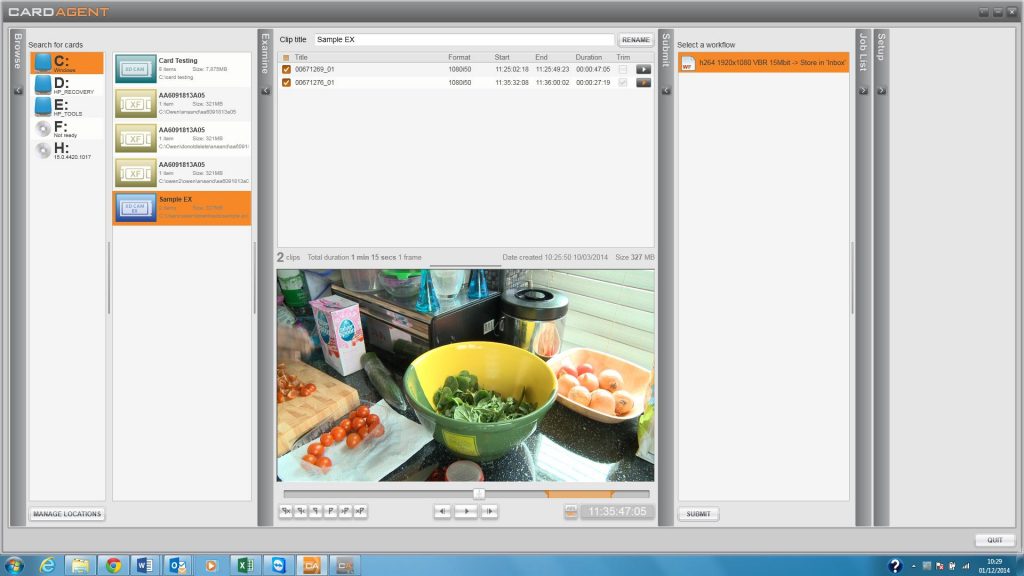
Task: Select the h264 1920x1080 VBR workflow
Action: tap(763, 64)
